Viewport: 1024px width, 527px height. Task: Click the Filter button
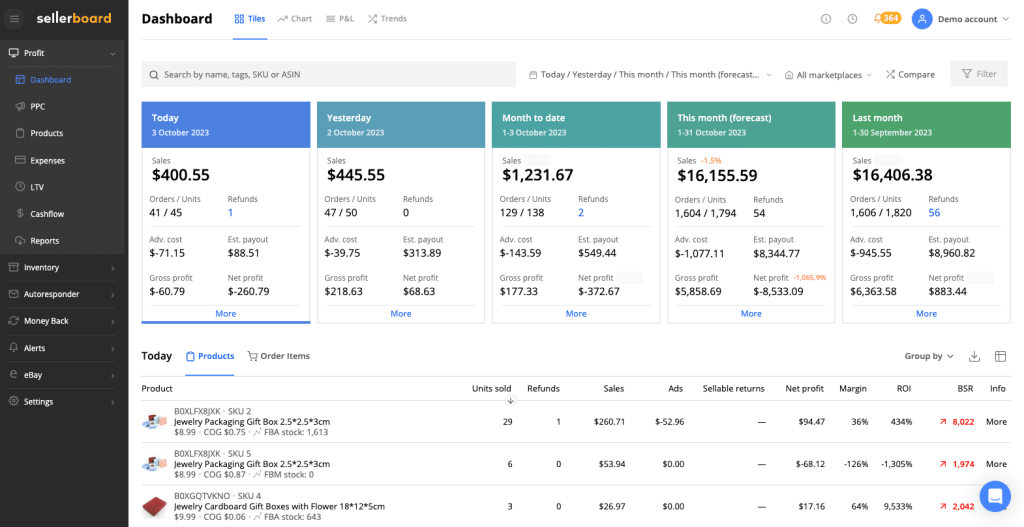[x=978, y=74]
